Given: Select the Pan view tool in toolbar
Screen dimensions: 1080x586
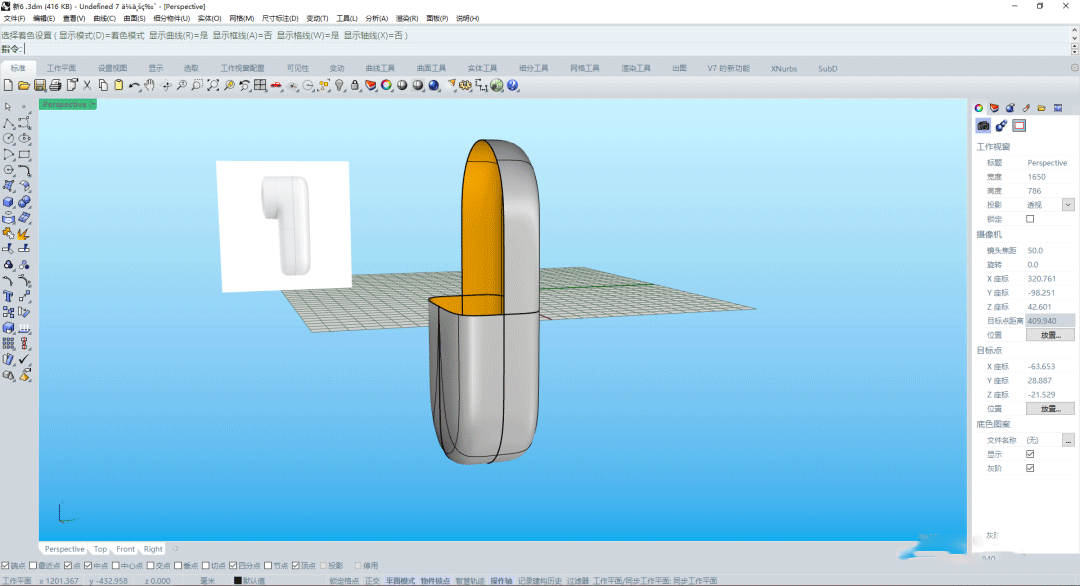Looking at the screenshot, I should pyautogui.click(x=148, y=86).
